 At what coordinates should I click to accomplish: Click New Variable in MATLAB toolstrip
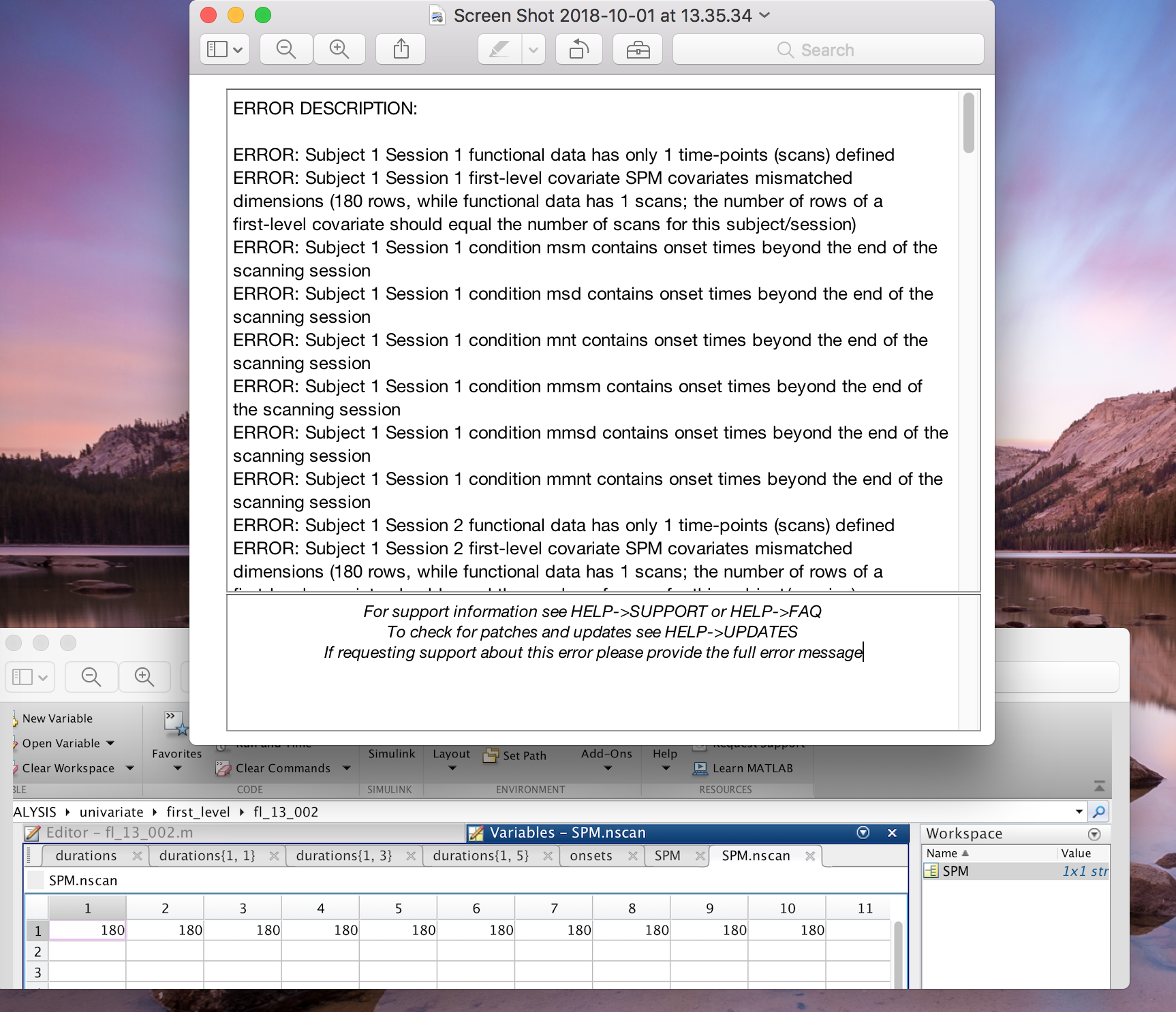57,718
